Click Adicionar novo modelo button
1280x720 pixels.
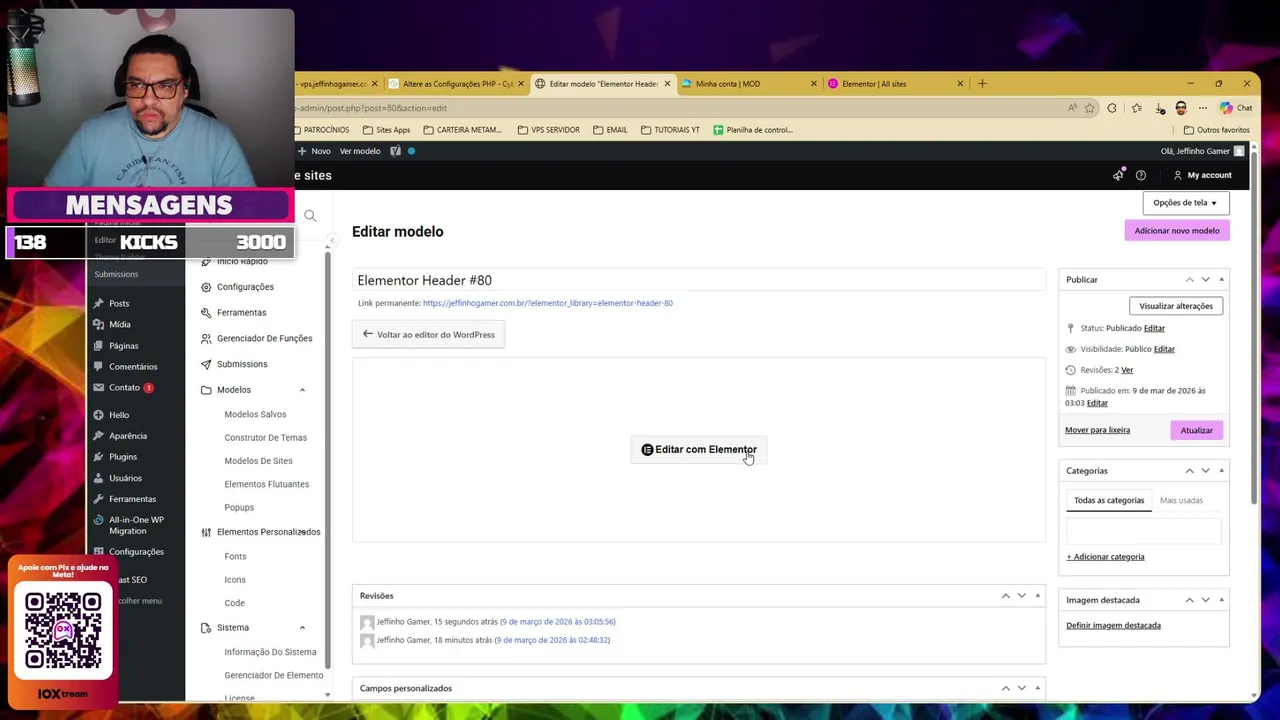[x=1177, y=231]
